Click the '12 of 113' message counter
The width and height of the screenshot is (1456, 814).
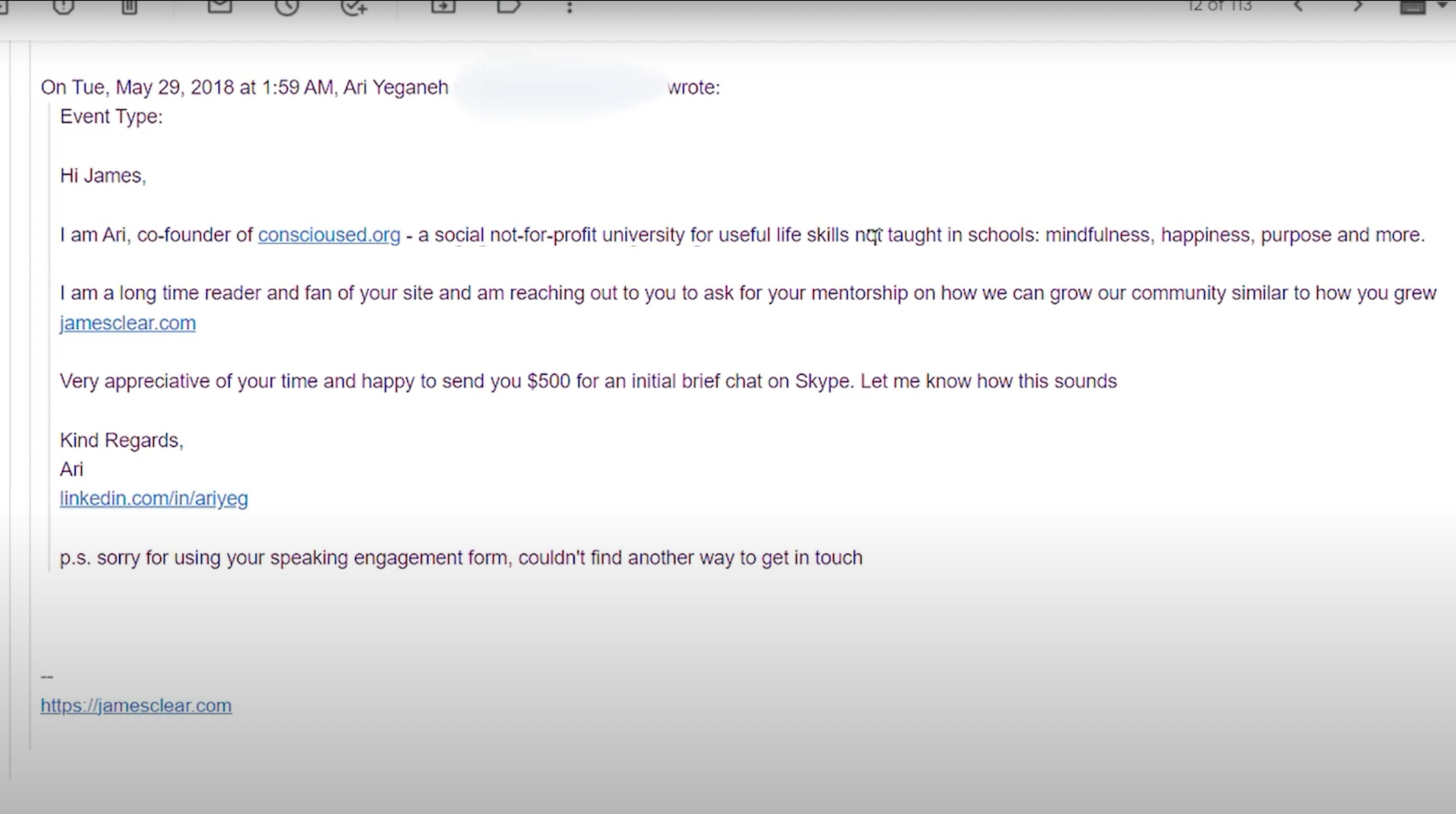(x=1220, y=5)
